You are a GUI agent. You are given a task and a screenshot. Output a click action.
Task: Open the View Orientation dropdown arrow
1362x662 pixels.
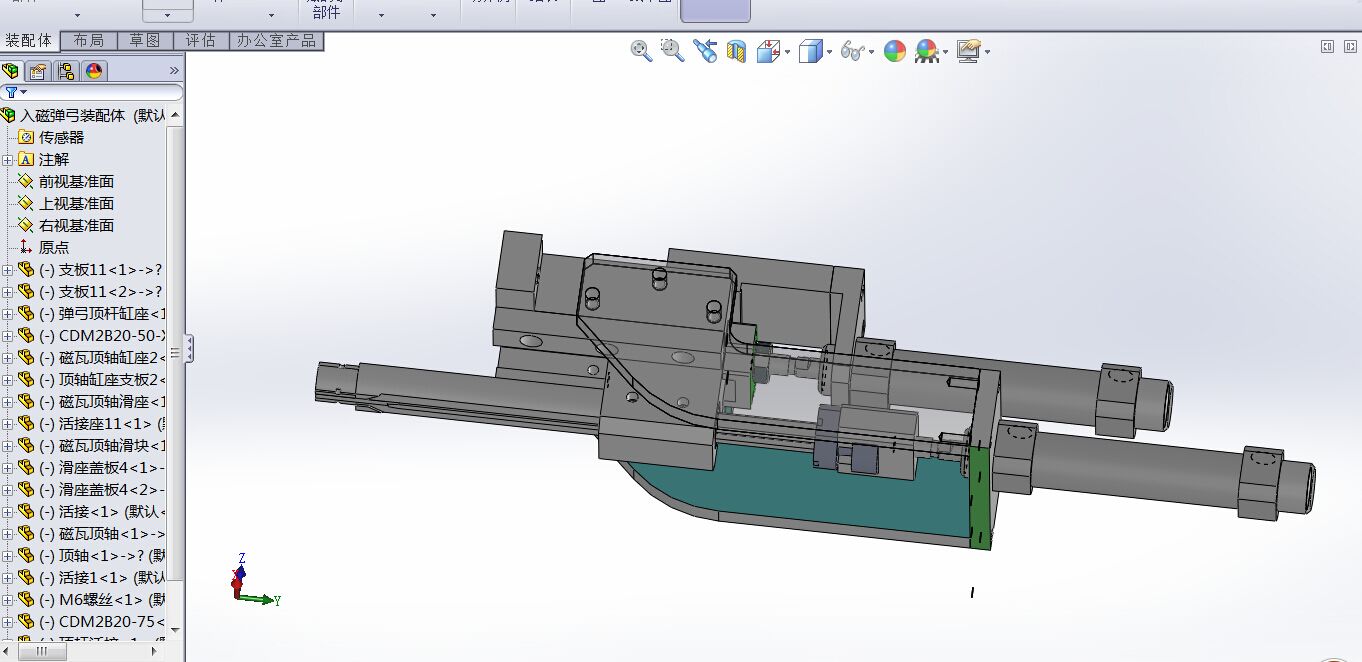tap(788, 52)
